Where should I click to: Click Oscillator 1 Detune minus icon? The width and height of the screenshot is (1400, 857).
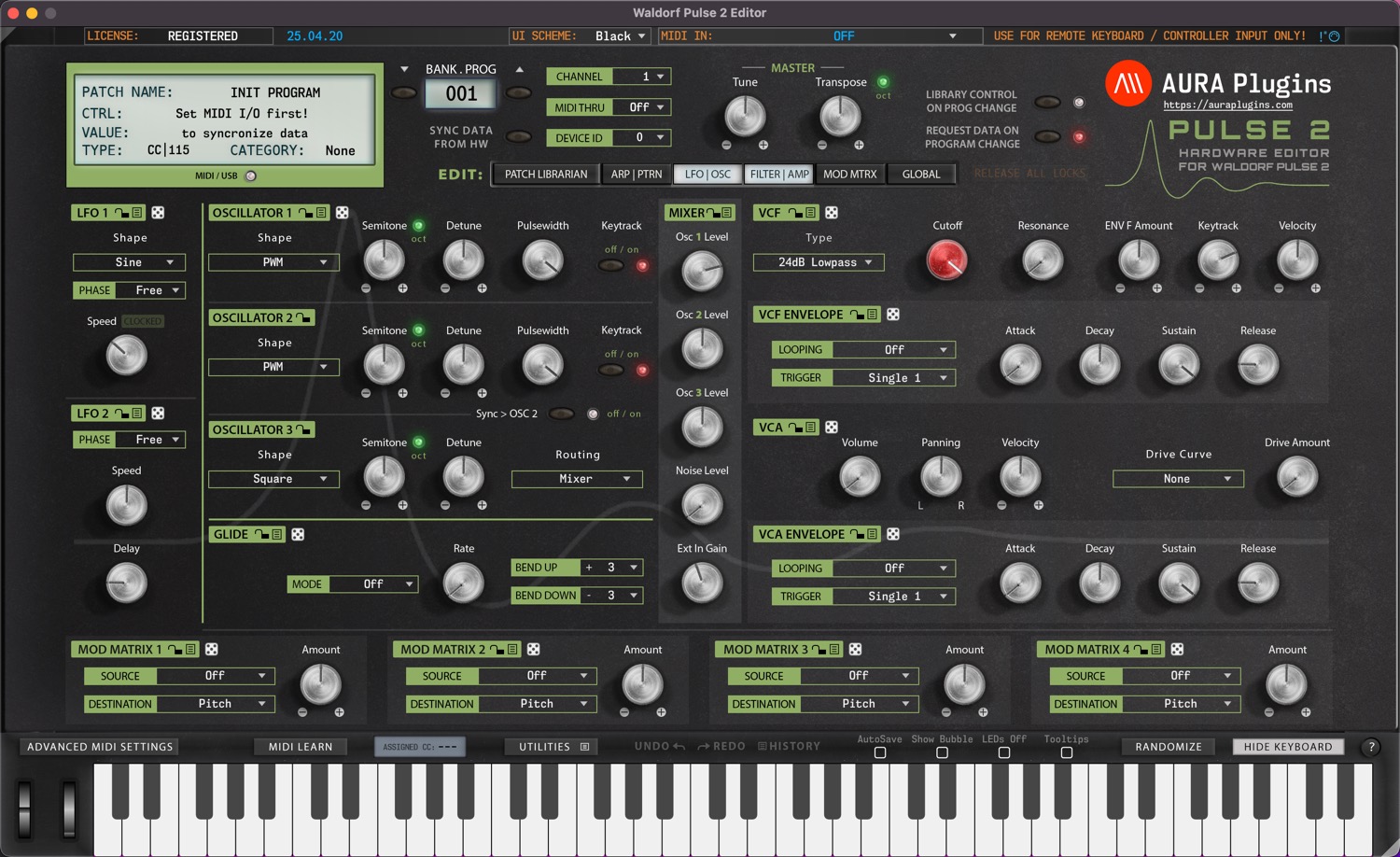pyautogui.click(x=445, y=288)
